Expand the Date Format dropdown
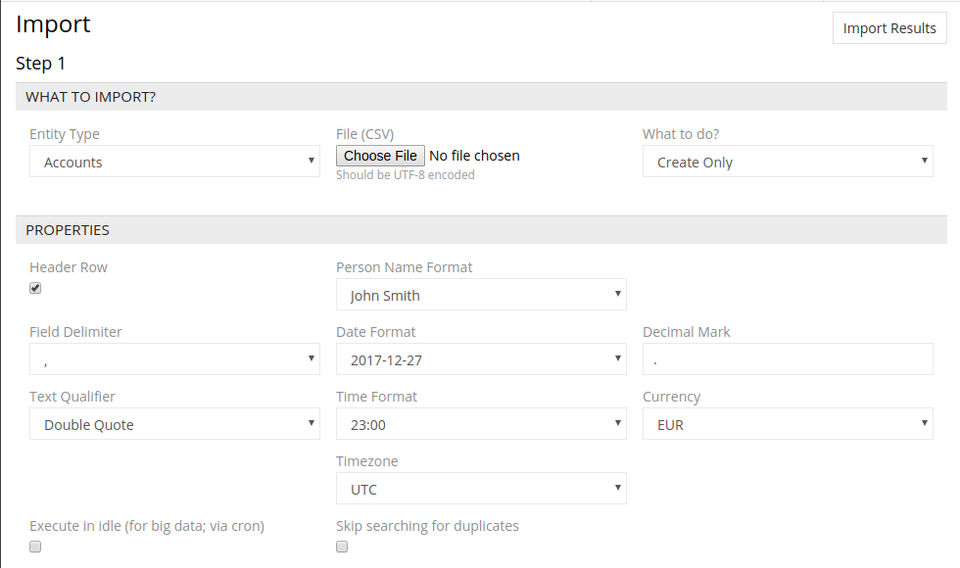 pyautogui.click(x=480, y=359)
